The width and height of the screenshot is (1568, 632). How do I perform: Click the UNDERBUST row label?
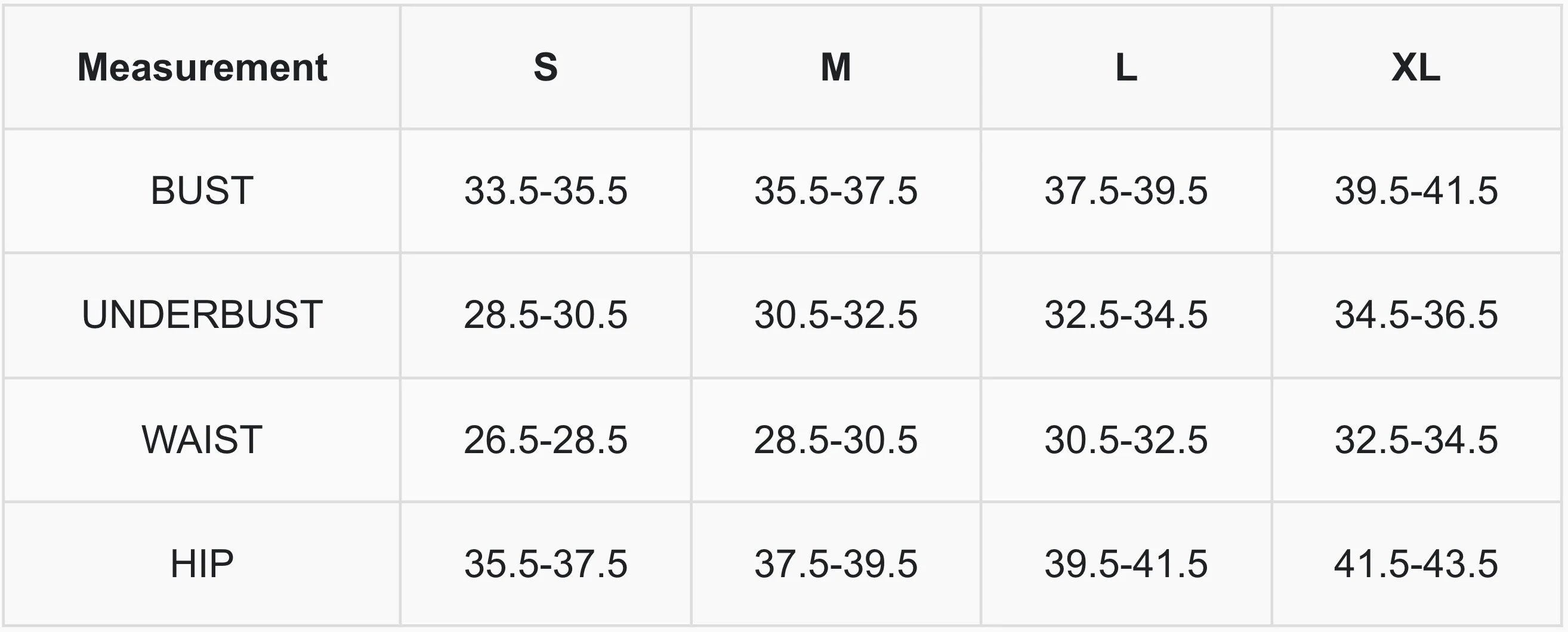click(202, 314)
